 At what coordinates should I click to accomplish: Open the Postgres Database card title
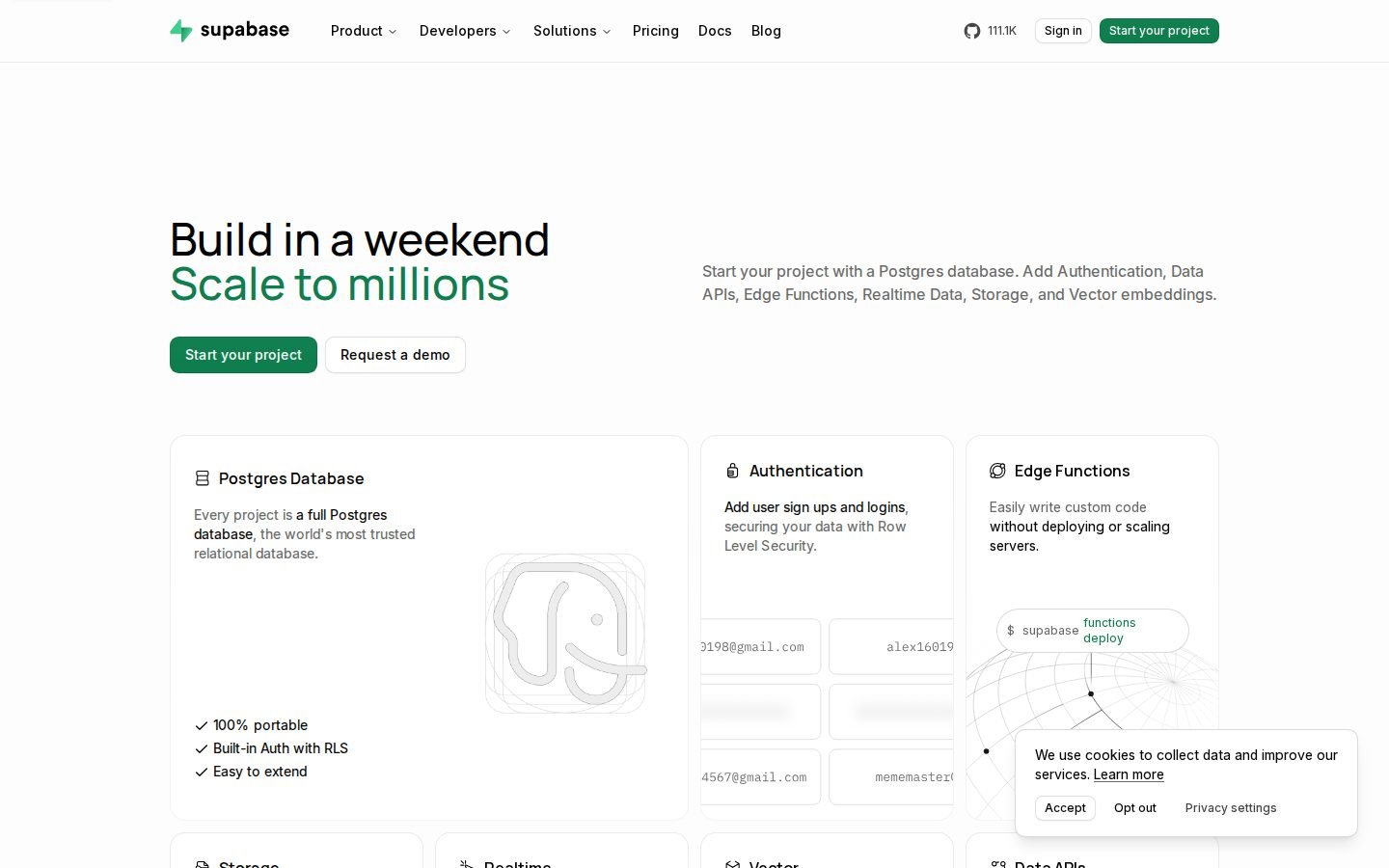point(291,478)
